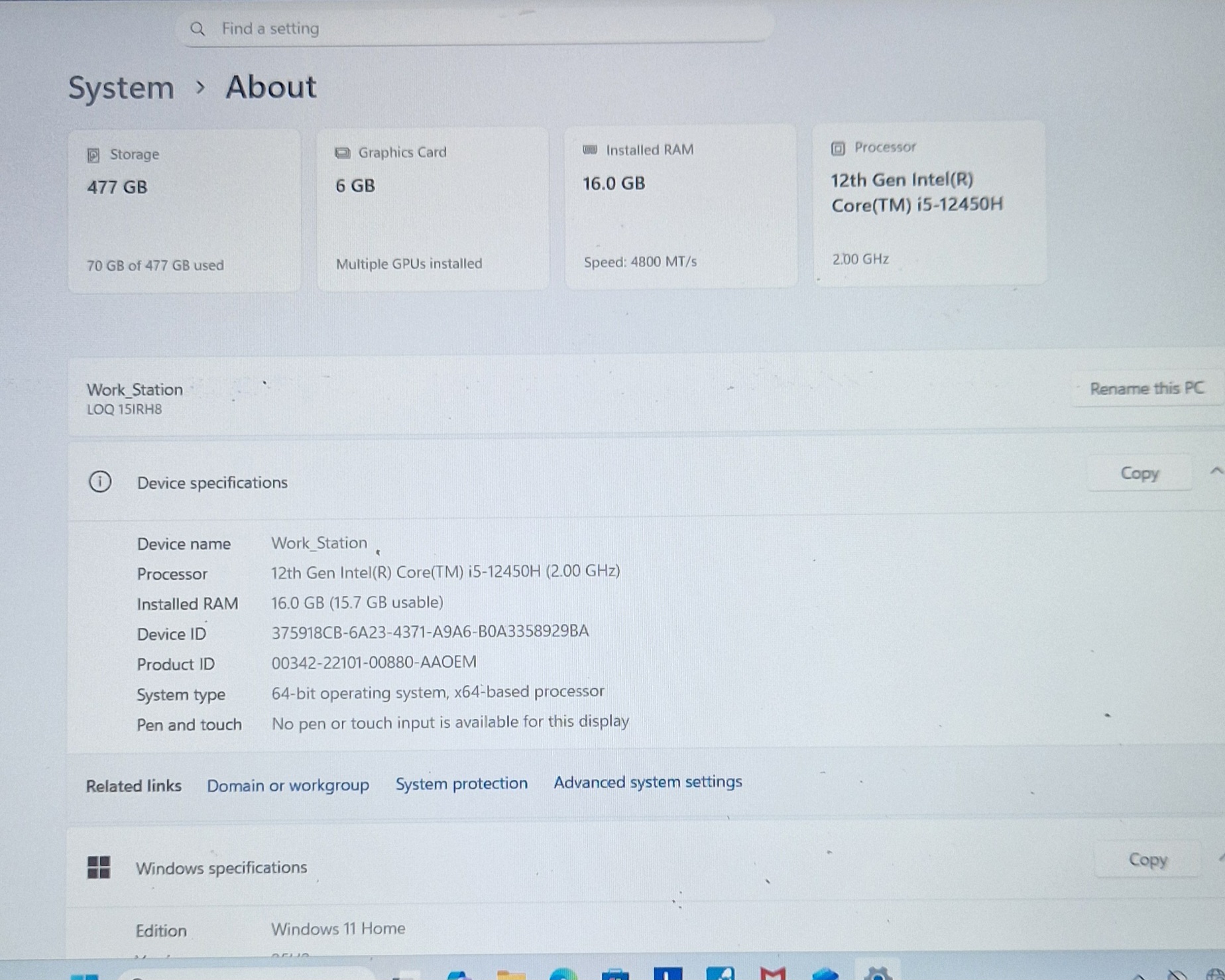1225x980 pixels.
Task: Click the Installed RAM chip icon
Action: (589, 150)
